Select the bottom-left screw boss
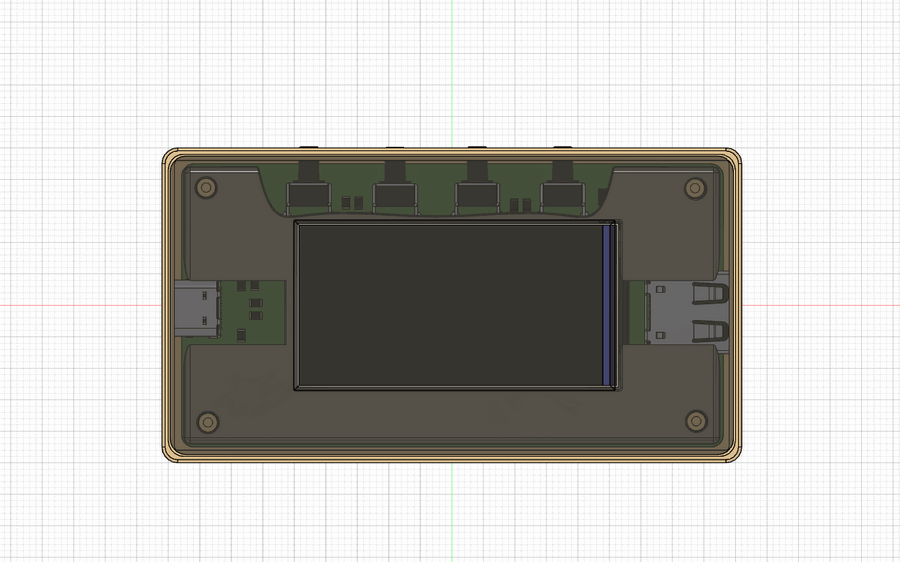The width and height of the screenshot is (900, 562). point(208,422)
